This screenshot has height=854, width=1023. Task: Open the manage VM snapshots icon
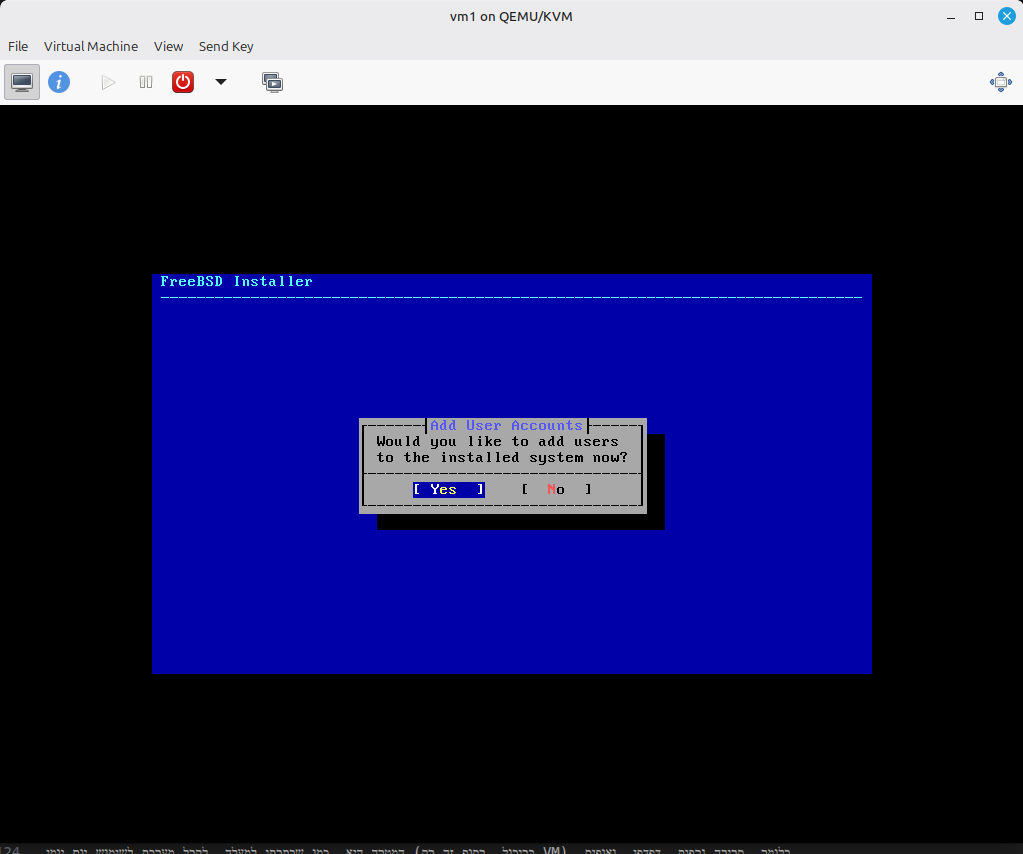tap(272, 82)
